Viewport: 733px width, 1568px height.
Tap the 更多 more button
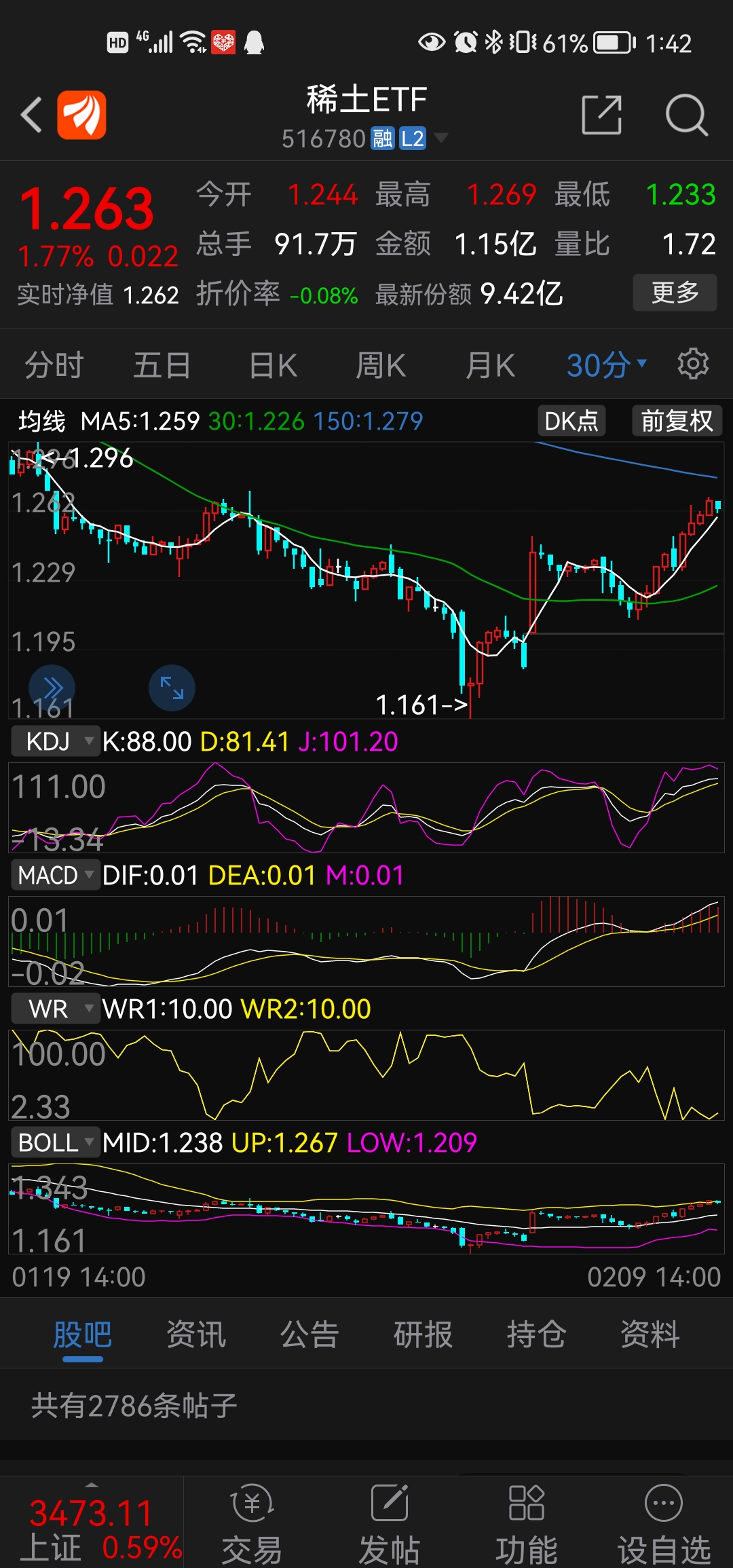[x=675, y=293]
